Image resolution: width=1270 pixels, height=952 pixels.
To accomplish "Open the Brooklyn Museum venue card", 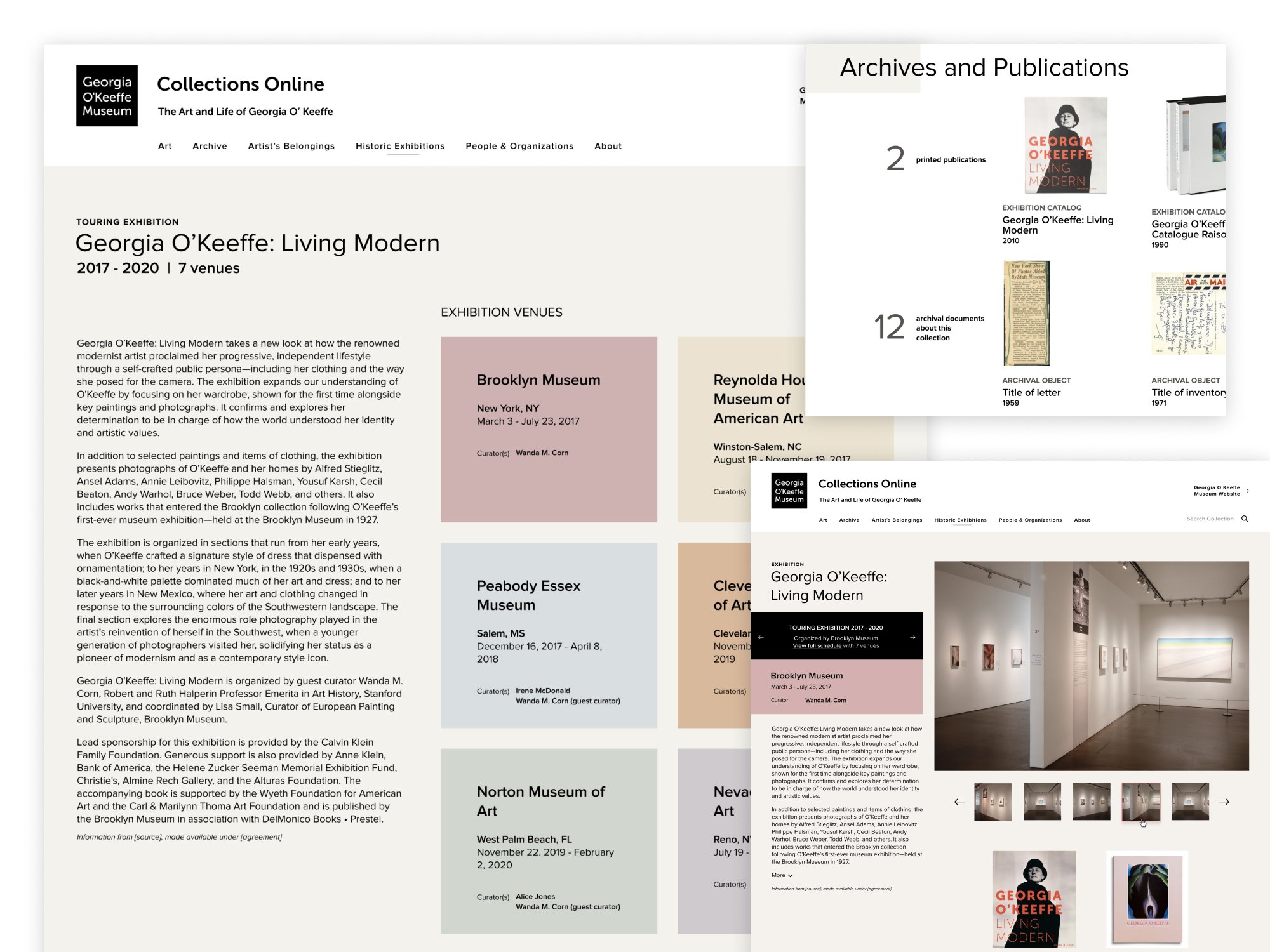I will tap(549, 429).
